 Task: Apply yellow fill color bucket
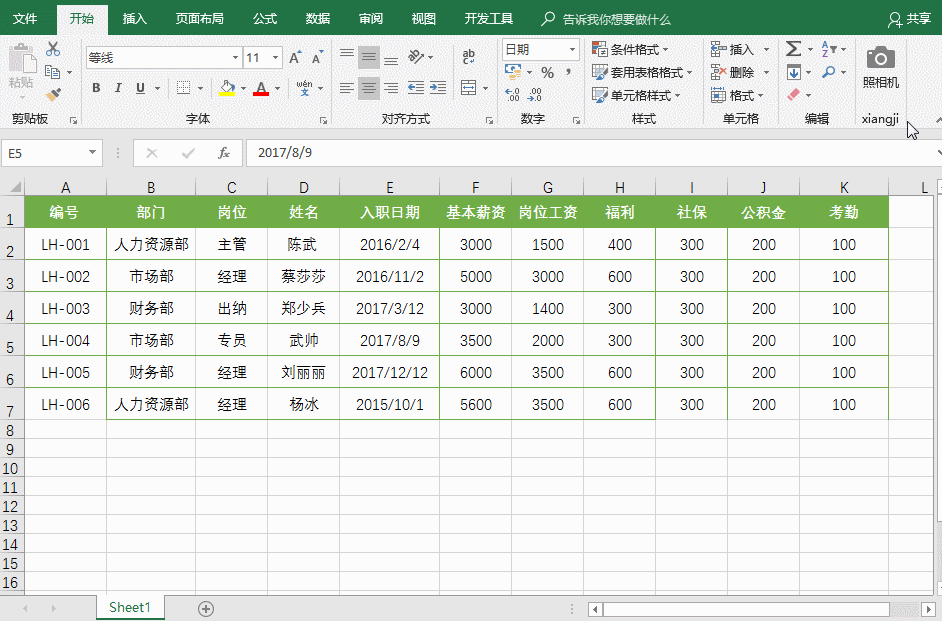(227, 88)
